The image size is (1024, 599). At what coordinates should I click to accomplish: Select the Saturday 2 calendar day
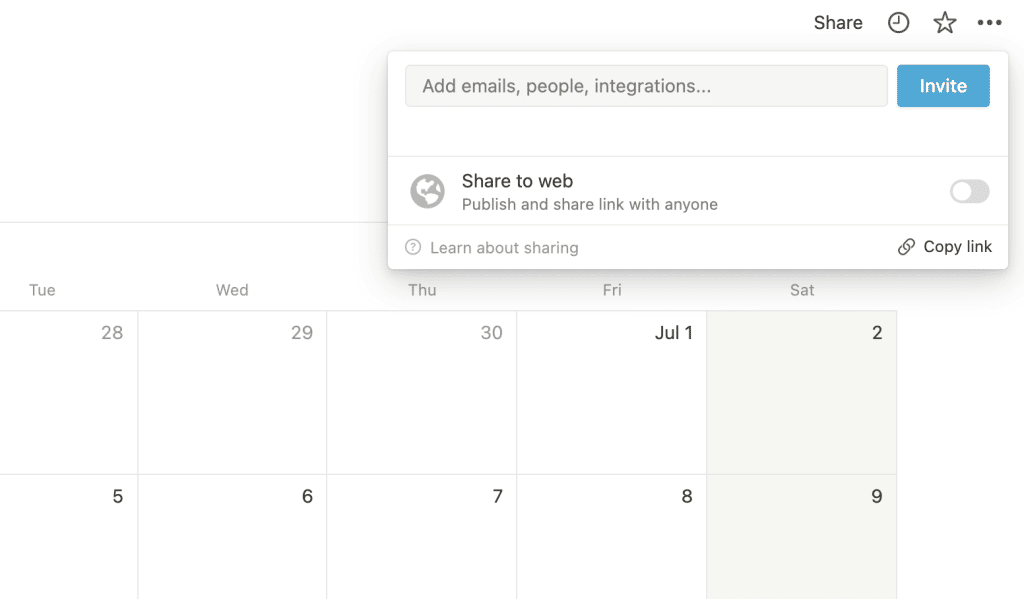(x=801, y=393)
